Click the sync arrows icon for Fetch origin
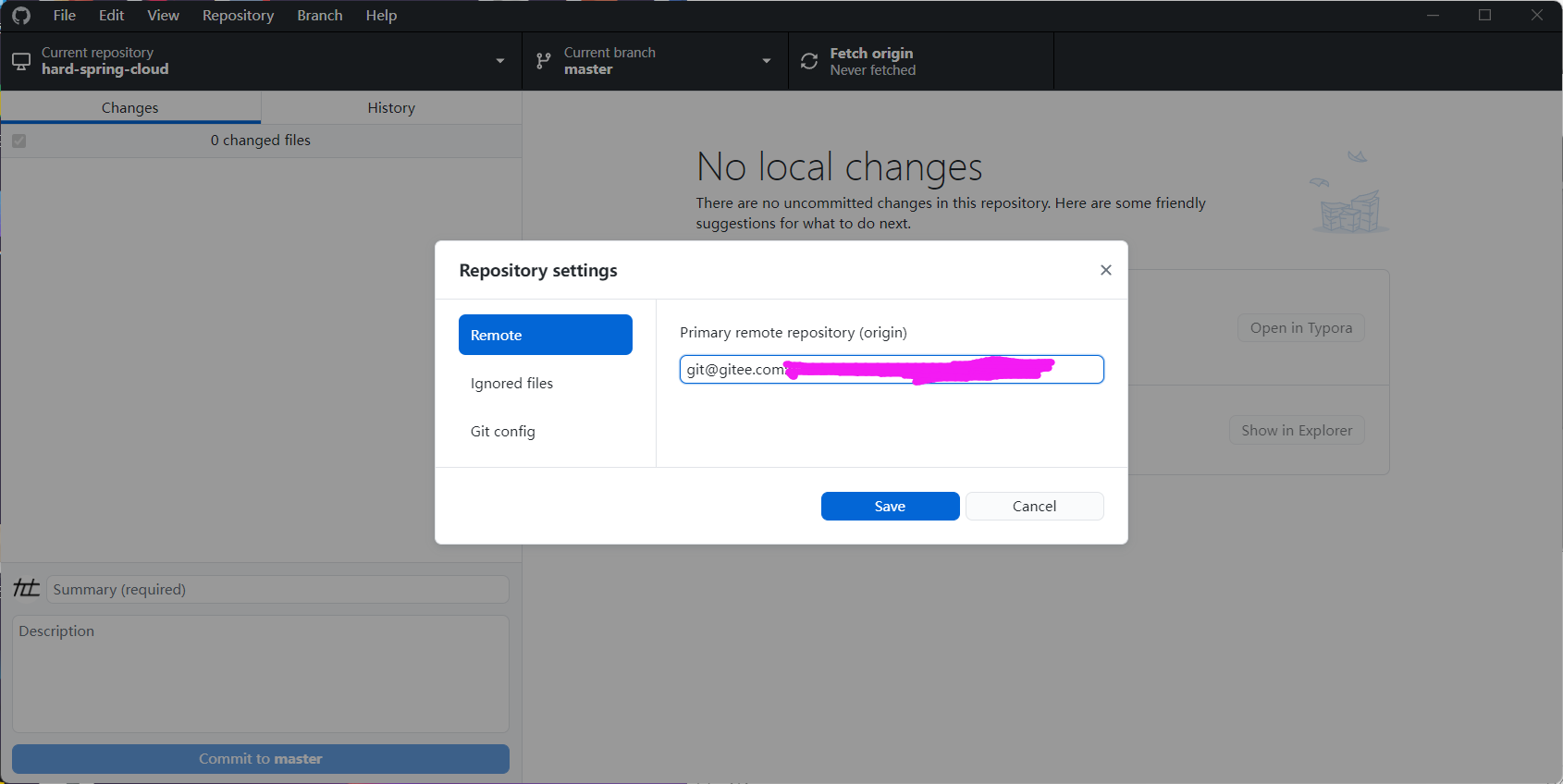This screenshot has width=1563, height=784. tap(809, 61)
